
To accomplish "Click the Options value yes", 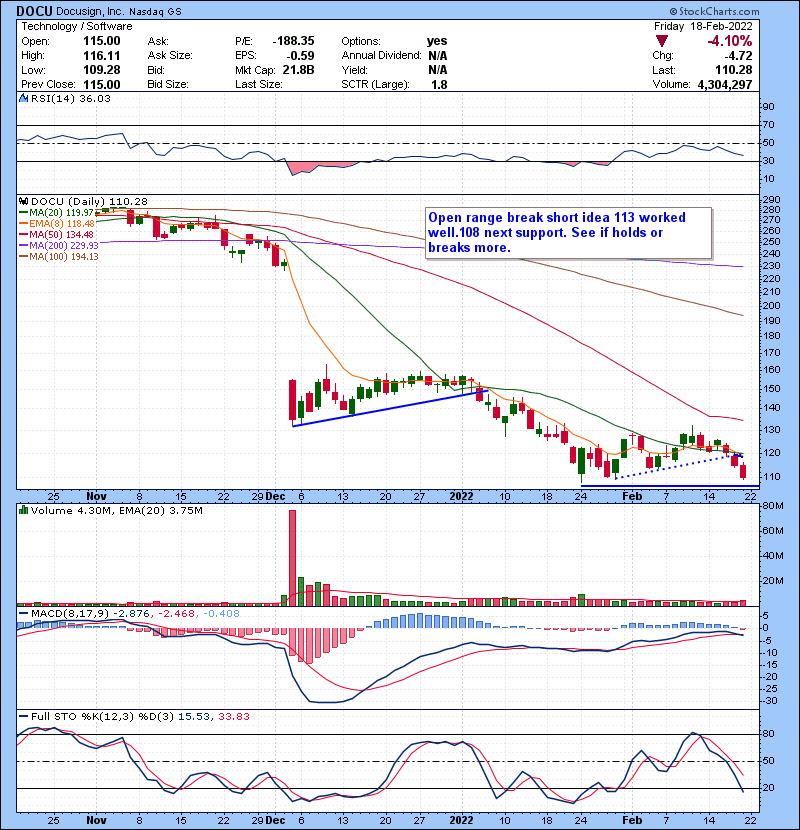I will tap(437, 41).
